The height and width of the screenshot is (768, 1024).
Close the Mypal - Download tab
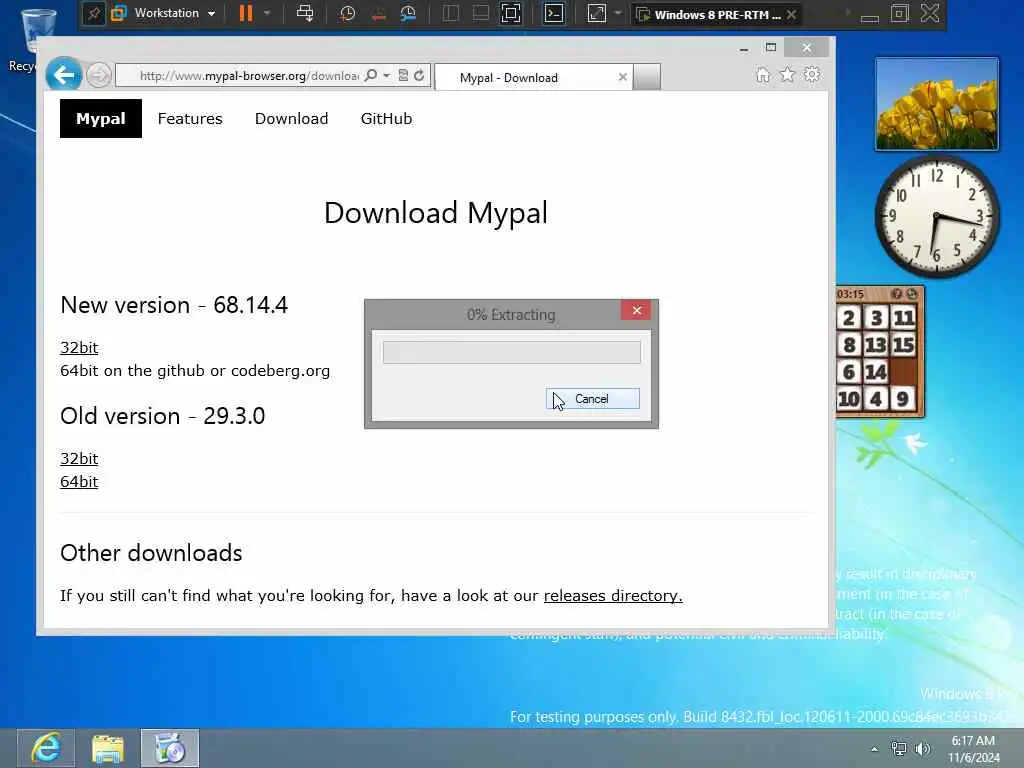622,77
